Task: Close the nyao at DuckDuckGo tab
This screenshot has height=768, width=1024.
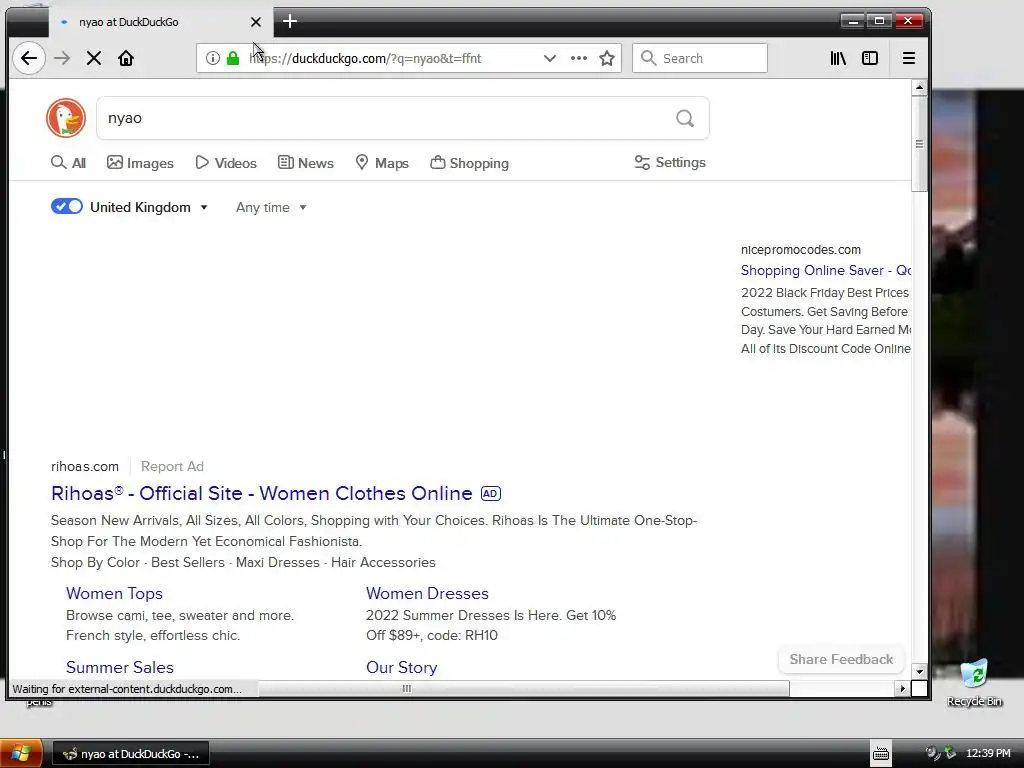Action: (x=256, y=22)
